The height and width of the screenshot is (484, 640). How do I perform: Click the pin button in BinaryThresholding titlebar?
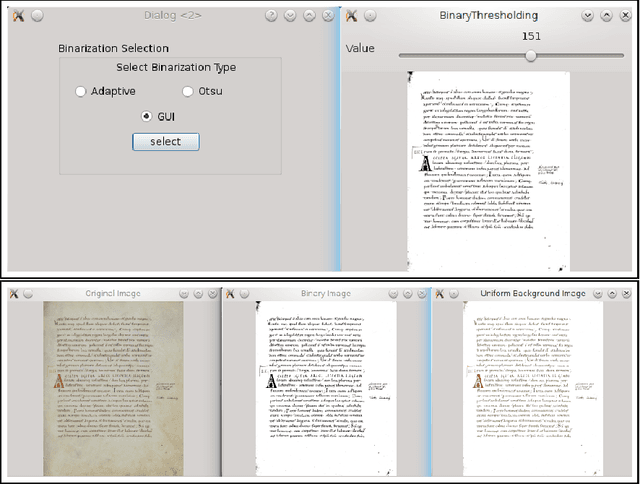(x=370, y=16)
